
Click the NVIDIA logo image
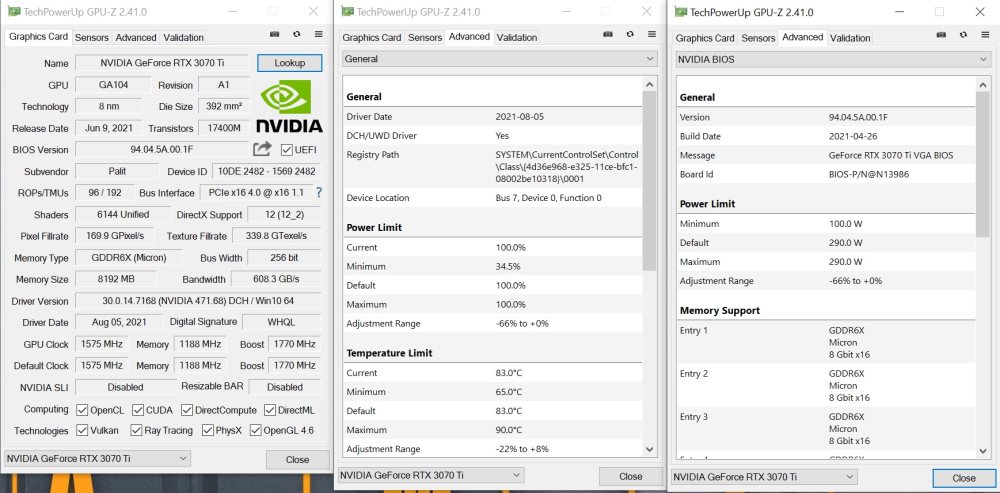[x=289, y=107]
